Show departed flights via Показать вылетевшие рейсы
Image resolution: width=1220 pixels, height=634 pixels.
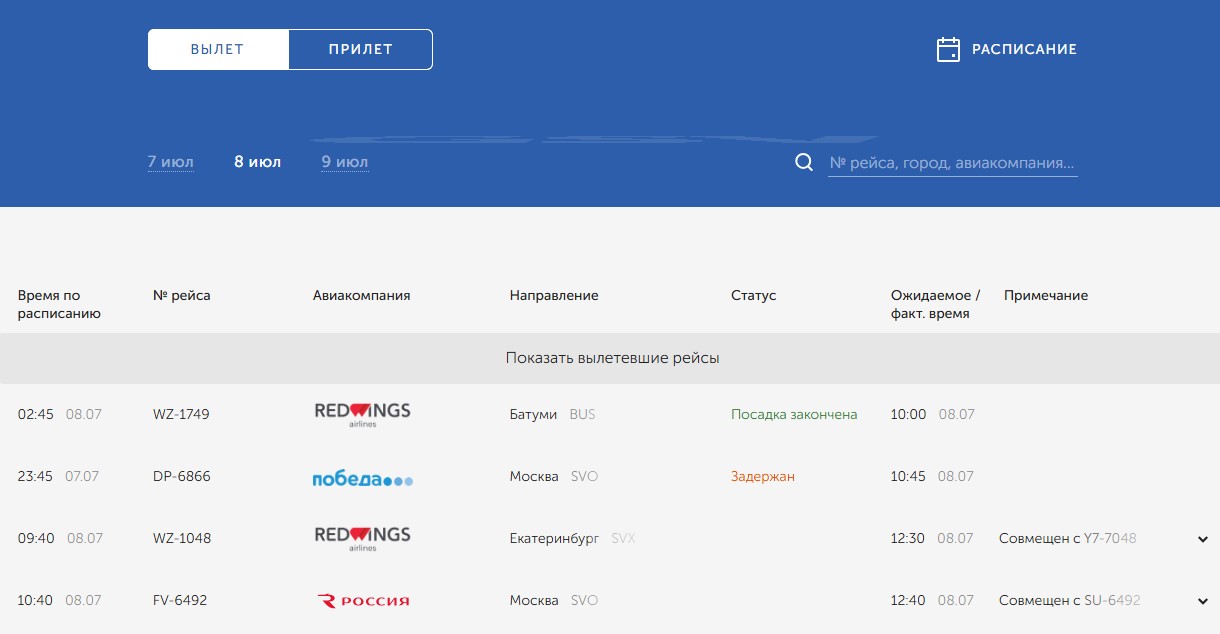point(610,358)
